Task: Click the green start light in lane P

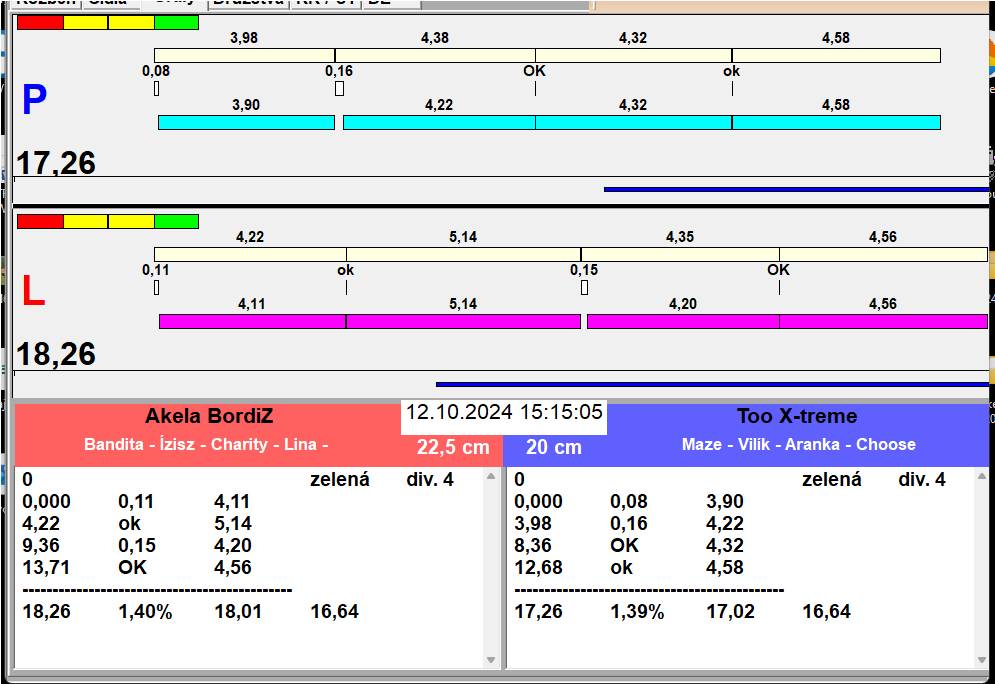Action: [x=176, y=22]
